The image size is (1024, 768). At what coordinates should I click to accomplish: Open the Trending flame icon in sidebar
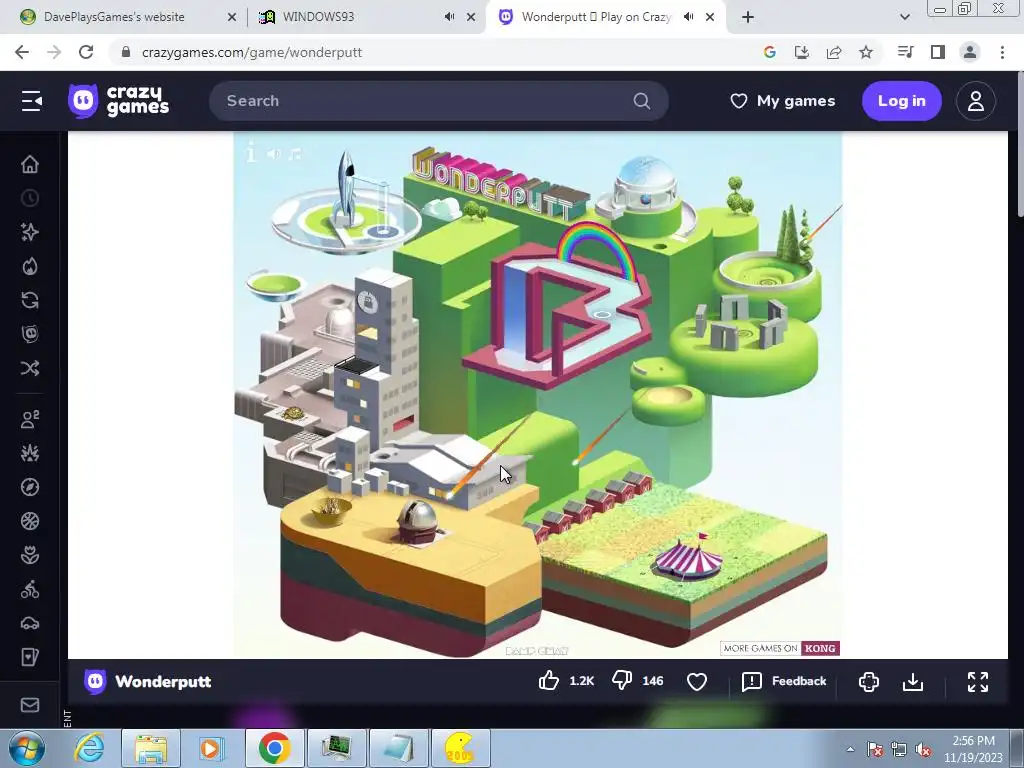coord(30,266)
